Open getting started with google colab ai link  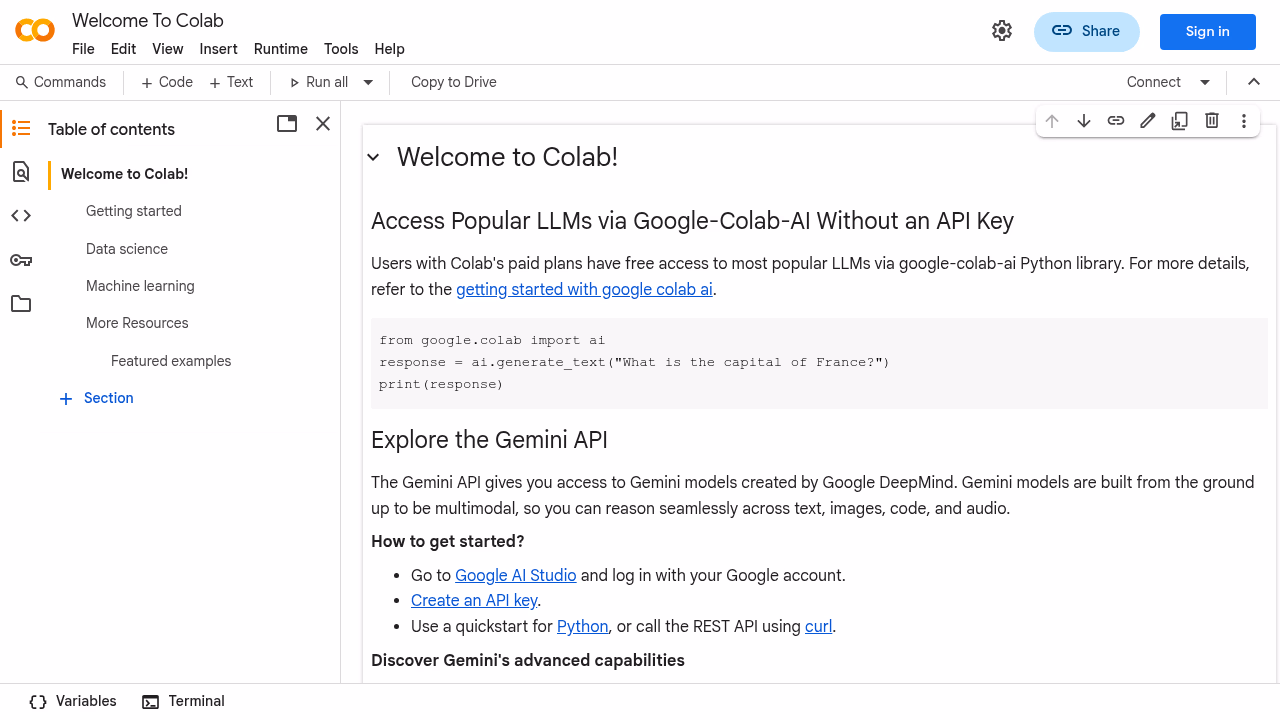tap(585, 289)
